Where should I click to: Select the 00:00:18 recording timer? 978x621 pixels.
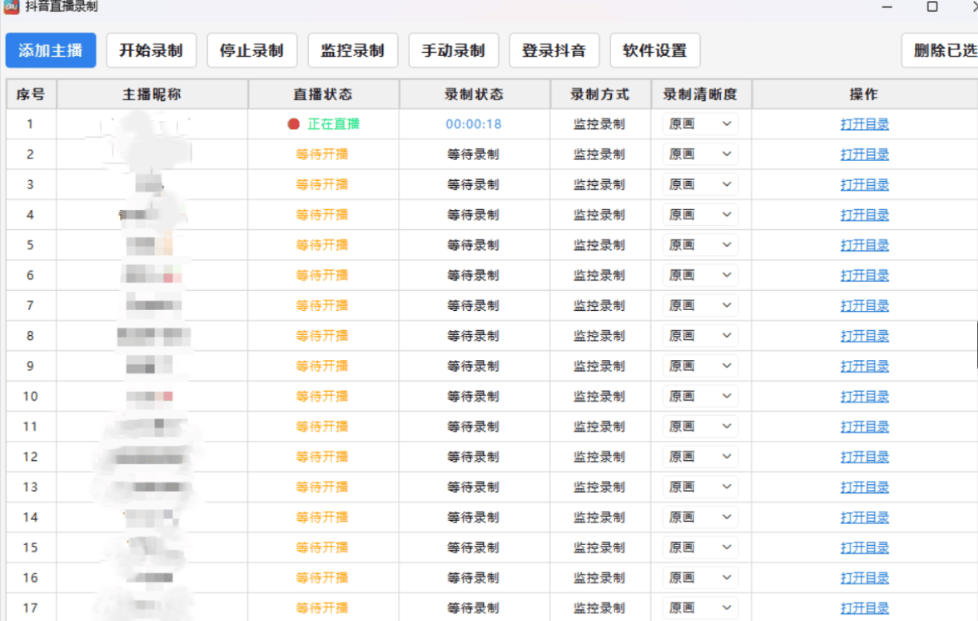coord(473,124)
